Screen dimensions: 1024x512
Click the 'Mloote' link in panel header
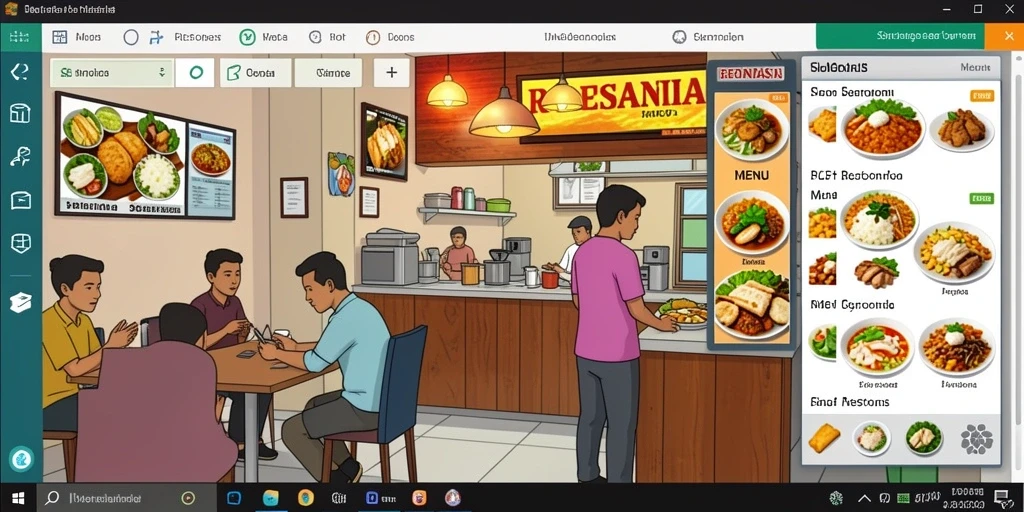point(975,67)
